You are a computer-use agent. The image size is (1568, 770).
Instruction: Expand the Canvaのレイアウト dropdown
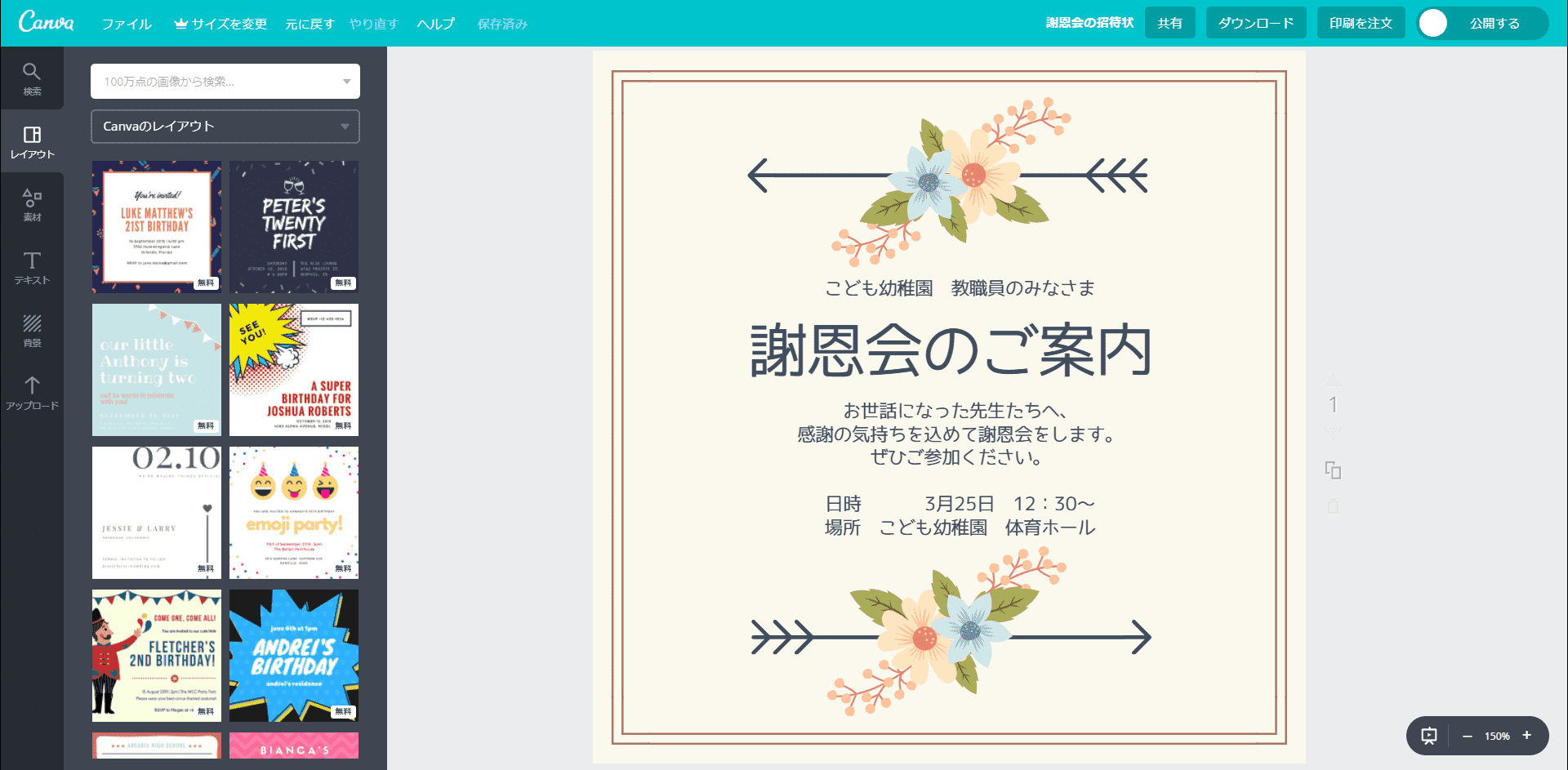(x=345, y=127)
